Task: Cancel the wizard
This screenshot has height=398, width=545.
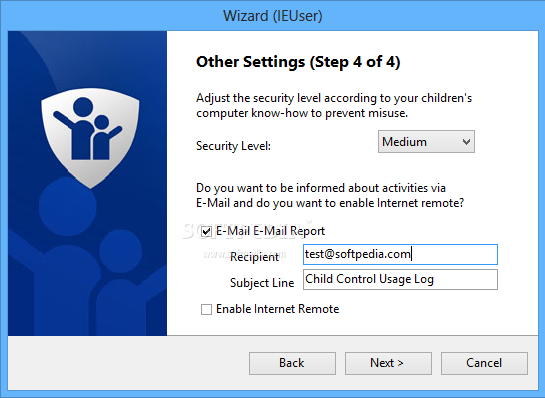Action: click(484, 363)
